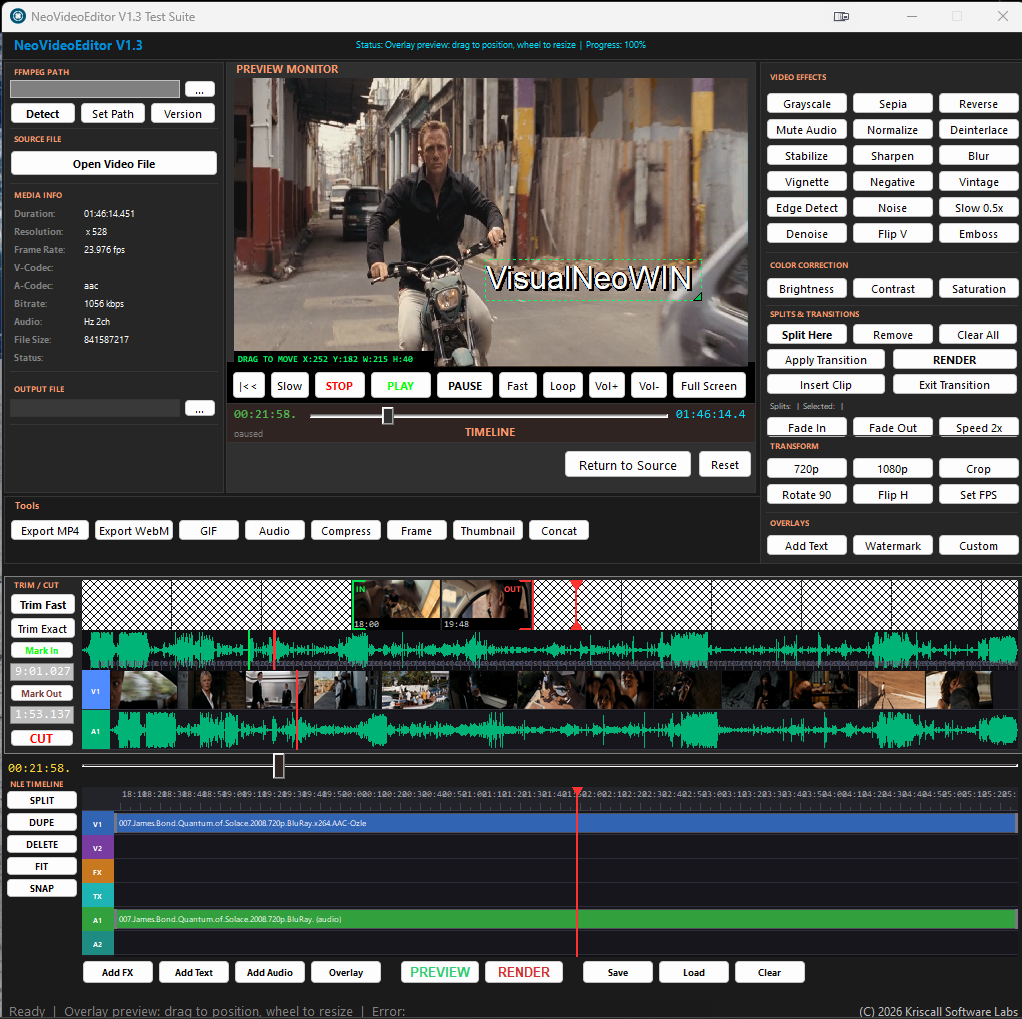Browse for the FFmpeg path with the ... button
Viewport: 1022px width, 1019px height.
click(x=199, y=89)
